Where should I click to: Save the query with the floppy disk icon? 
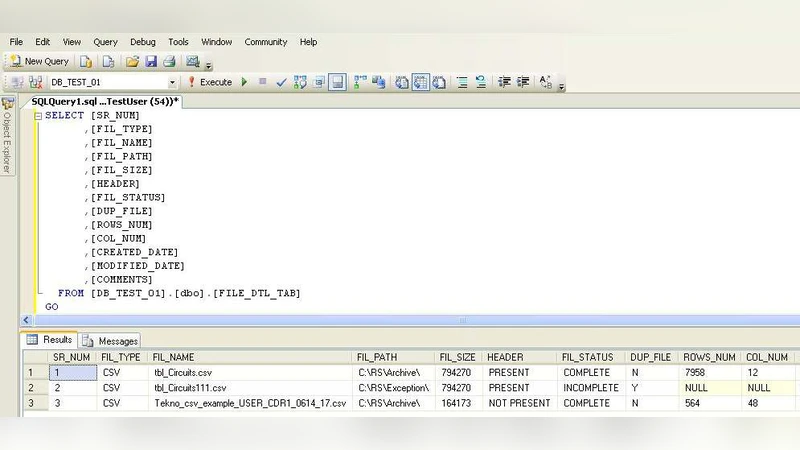tap(151, 62)
